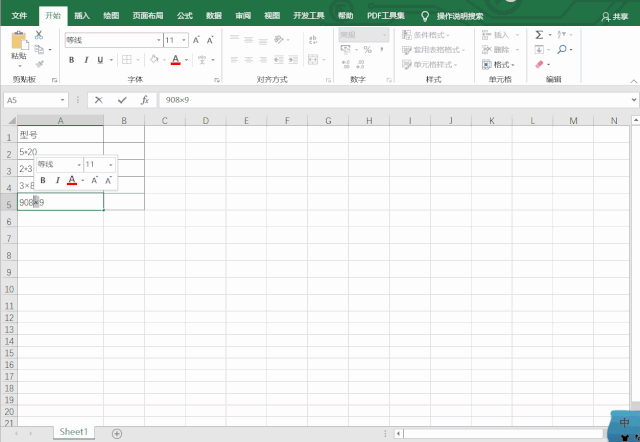Click the AutoSum sigma icon

pos(539,35)
